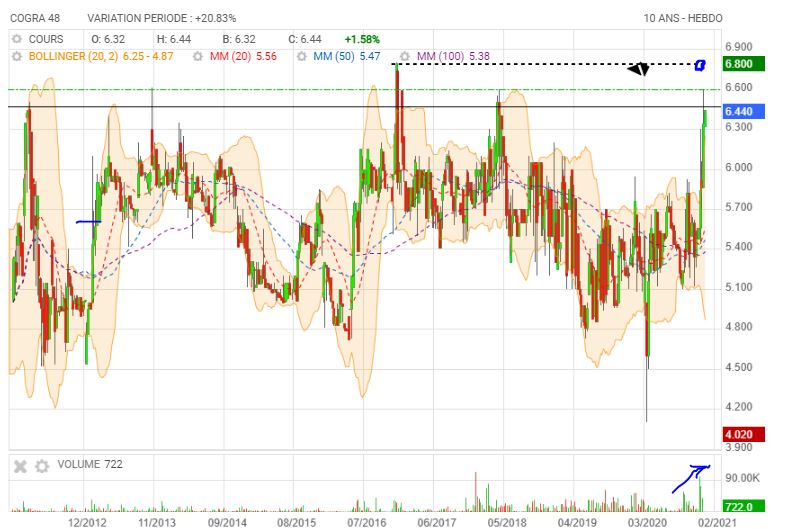The width and height of the screenshot is (786, 529).
Task: Click the 5.56 MM (20) value
Action: tap(266, 56)
